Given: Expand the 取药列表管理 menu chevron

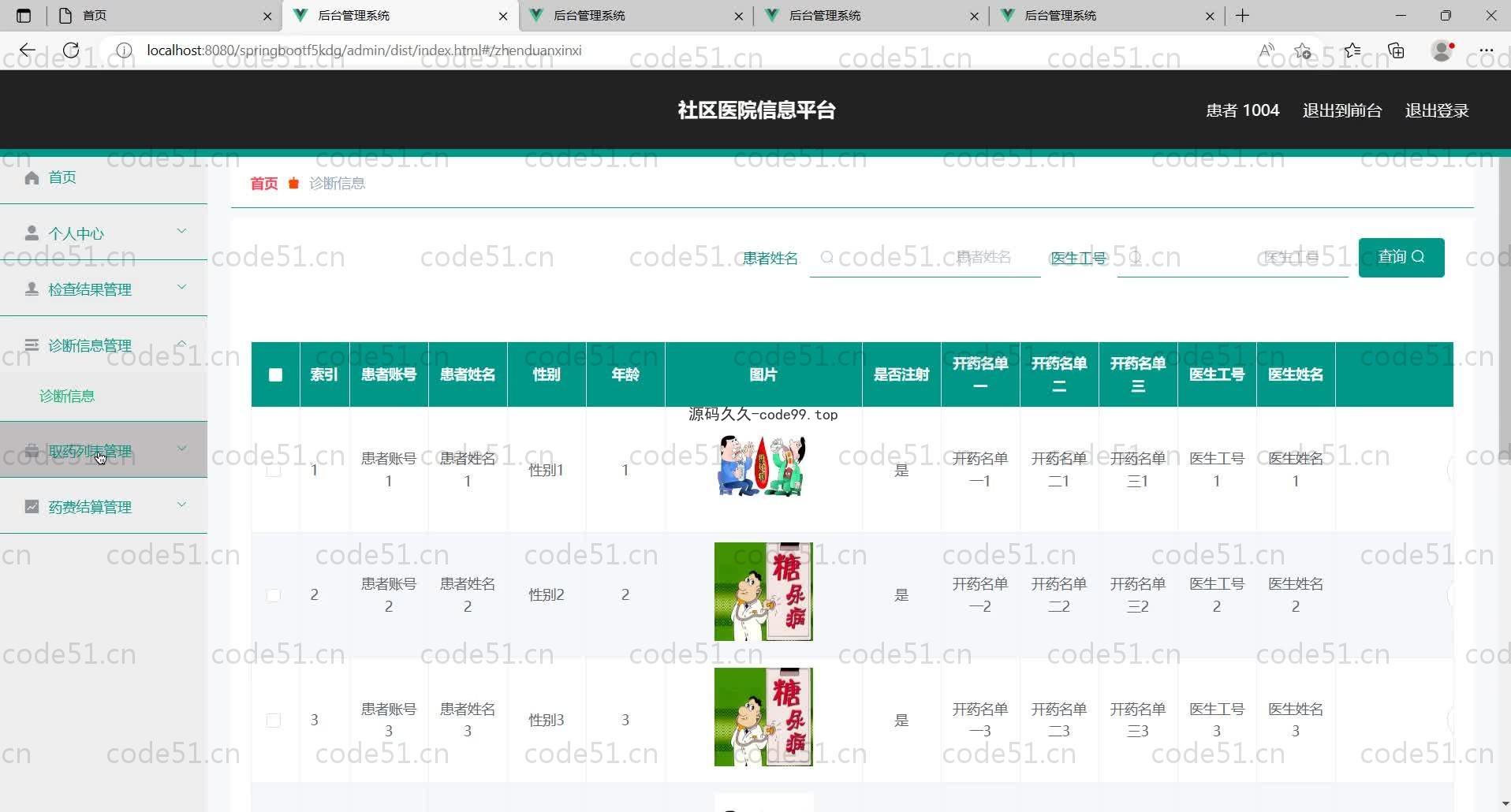Looking at the screenshot, I should coord(182,449).
